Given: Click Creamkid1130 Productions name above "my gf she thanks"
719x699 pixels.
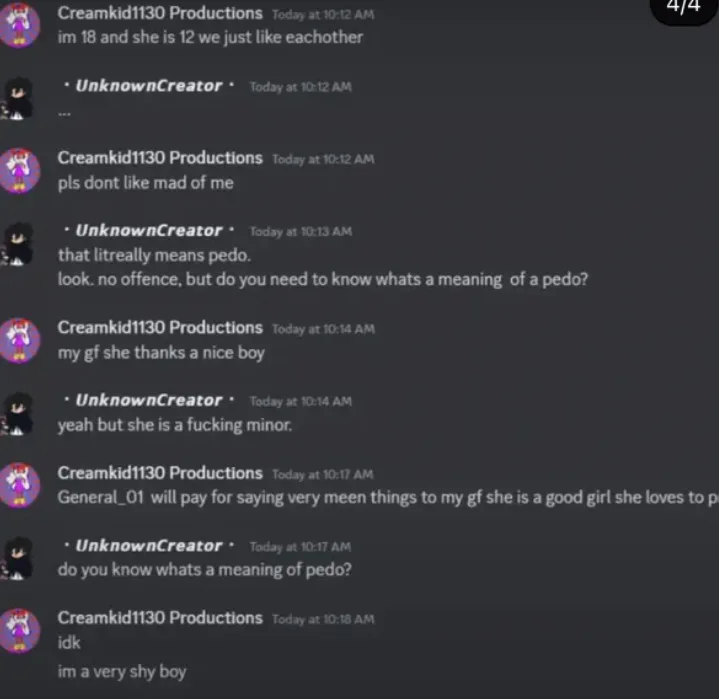Looking at the screenshot, I should 160,327.
